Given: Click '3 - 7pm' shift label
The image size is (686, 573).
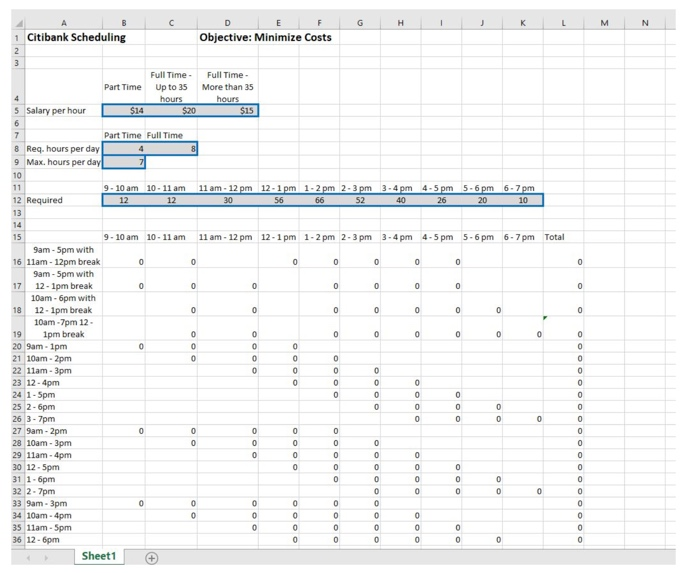Looking at the screenshot, I should coord(41,419).
